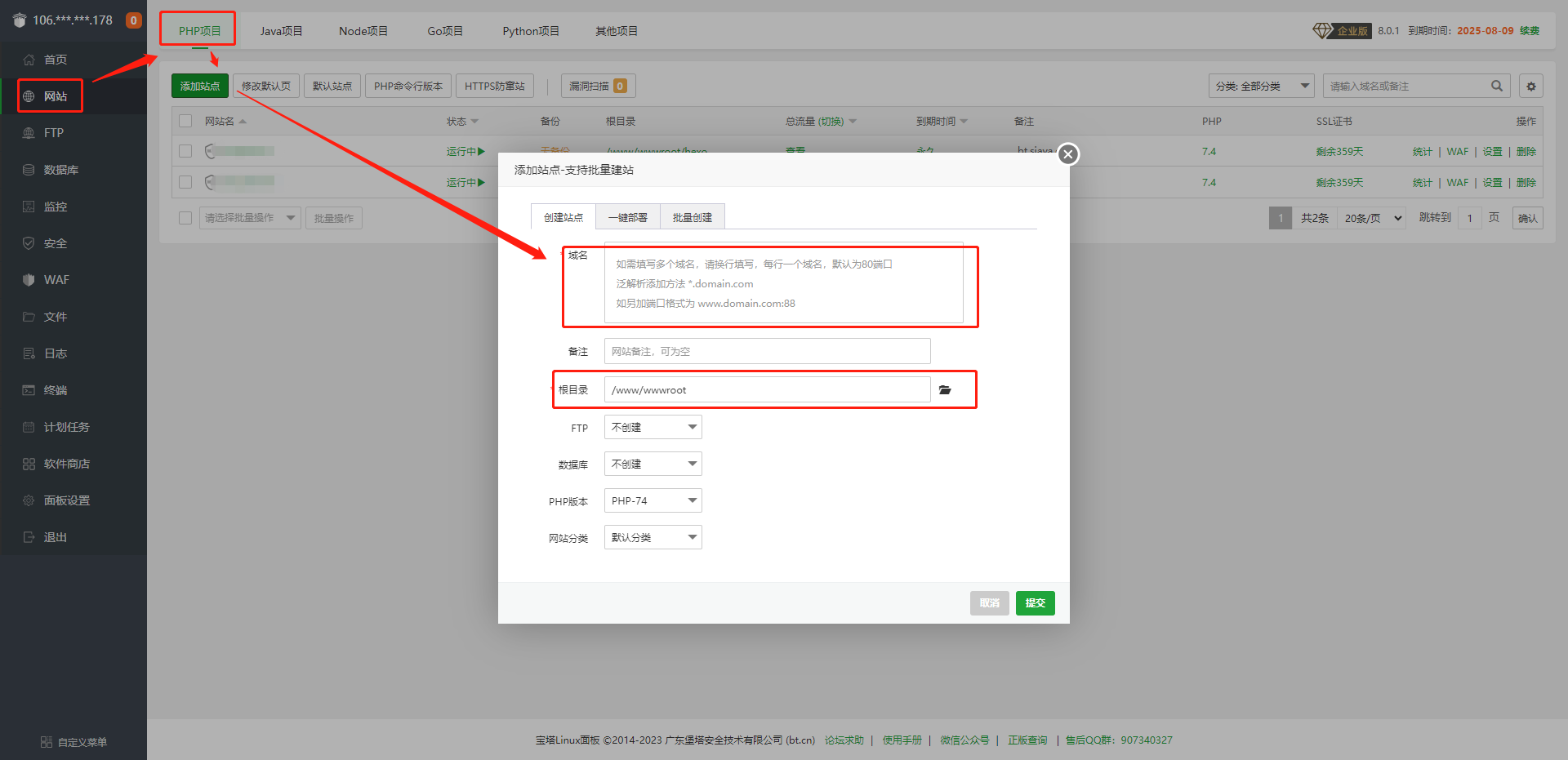The height and width of the screenshot is (760, 1568).
Task: Open the WAF shield icon in sidebar
Action: point(29,280)
